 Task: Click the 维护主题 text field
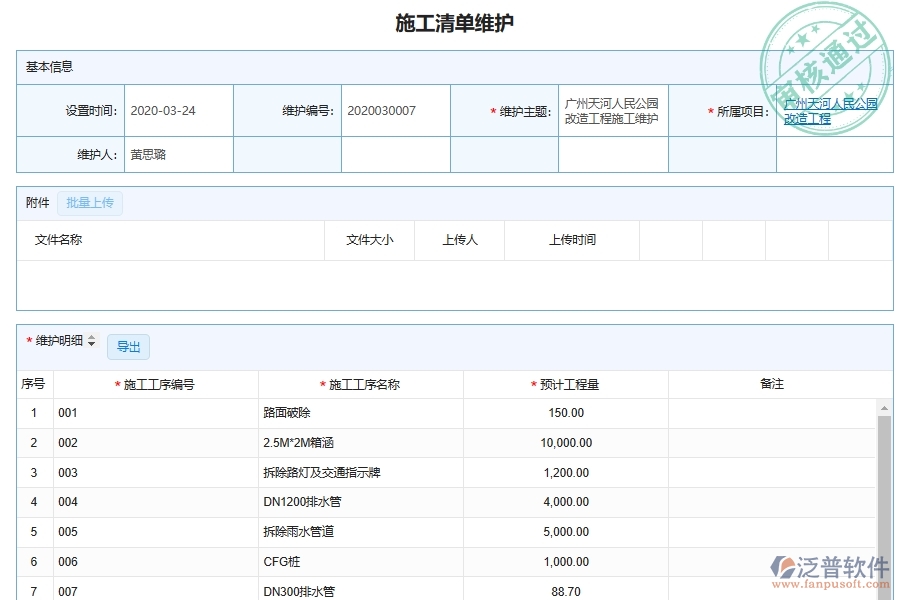[x=613, y=110]
